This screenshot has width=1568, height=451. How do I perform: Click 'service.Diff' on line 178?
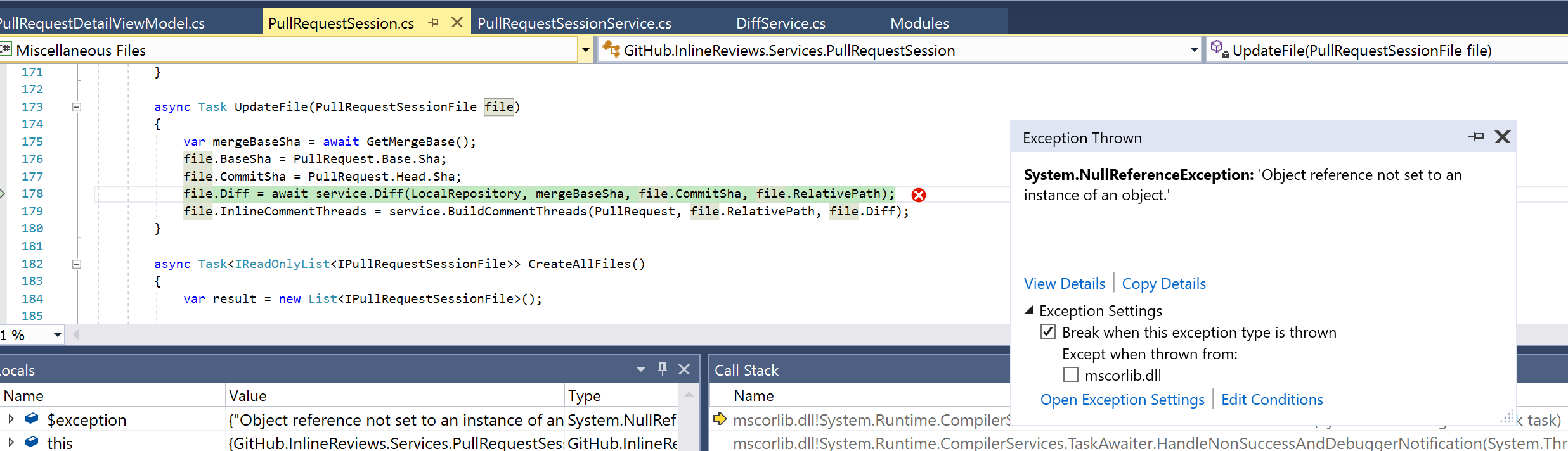pyautogui.click(x=360, y=194)
